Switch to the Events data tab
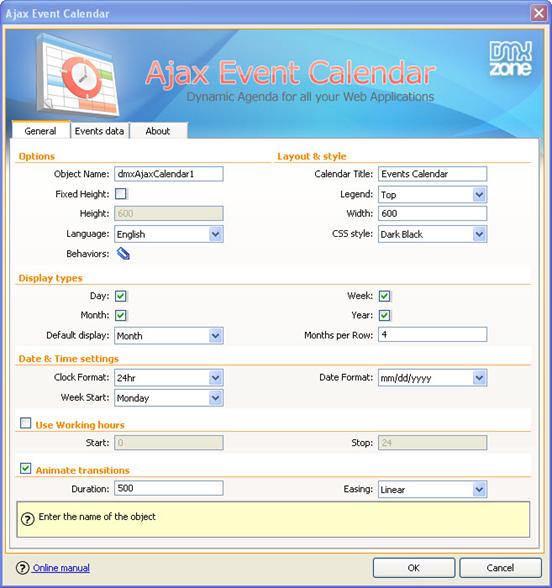The height and width of the screenshot is (588, 552). tap(99, 131)
